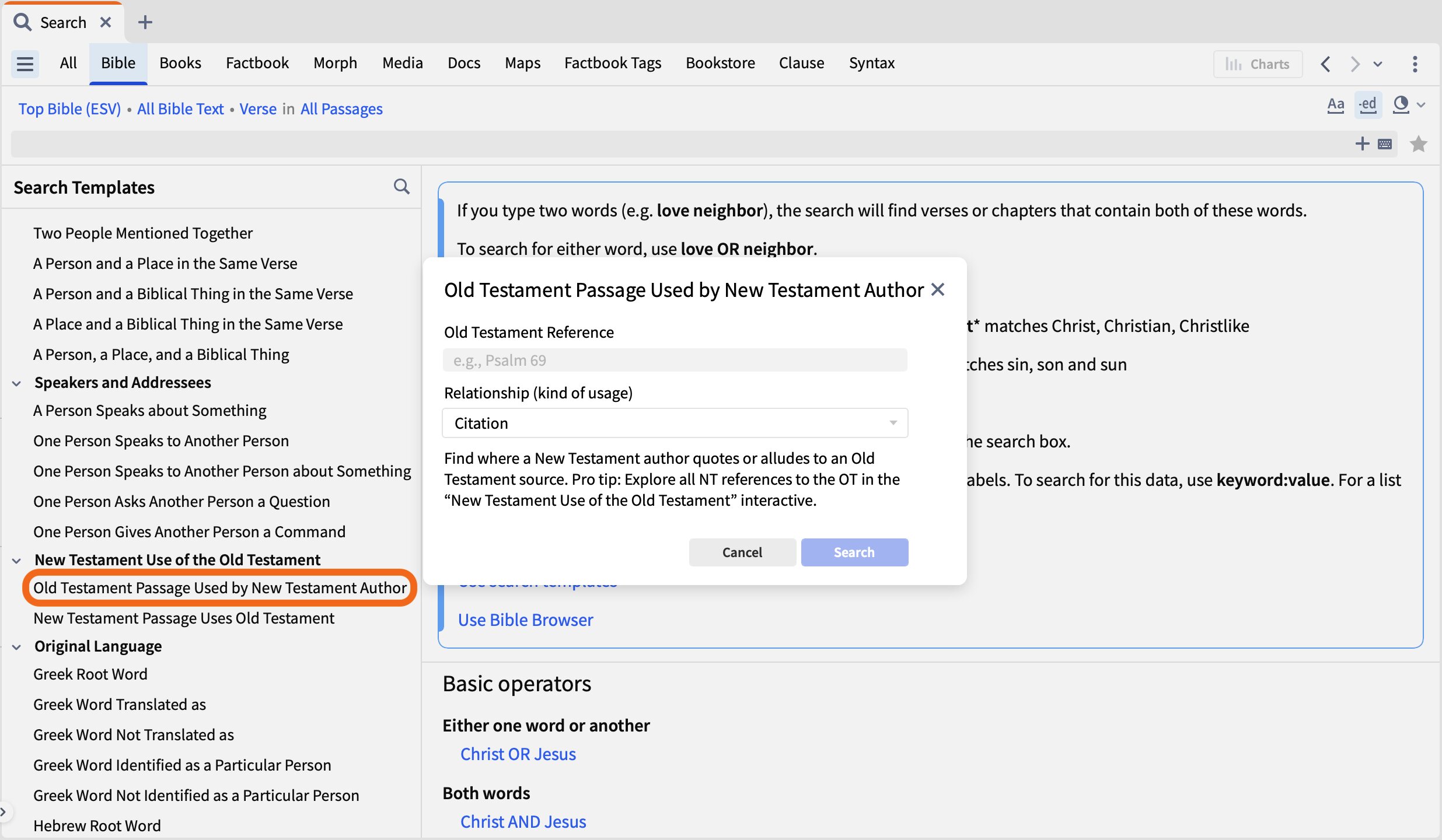Open the on-screen keyboard icon

pyautogui.click(x=1385, y=144)
